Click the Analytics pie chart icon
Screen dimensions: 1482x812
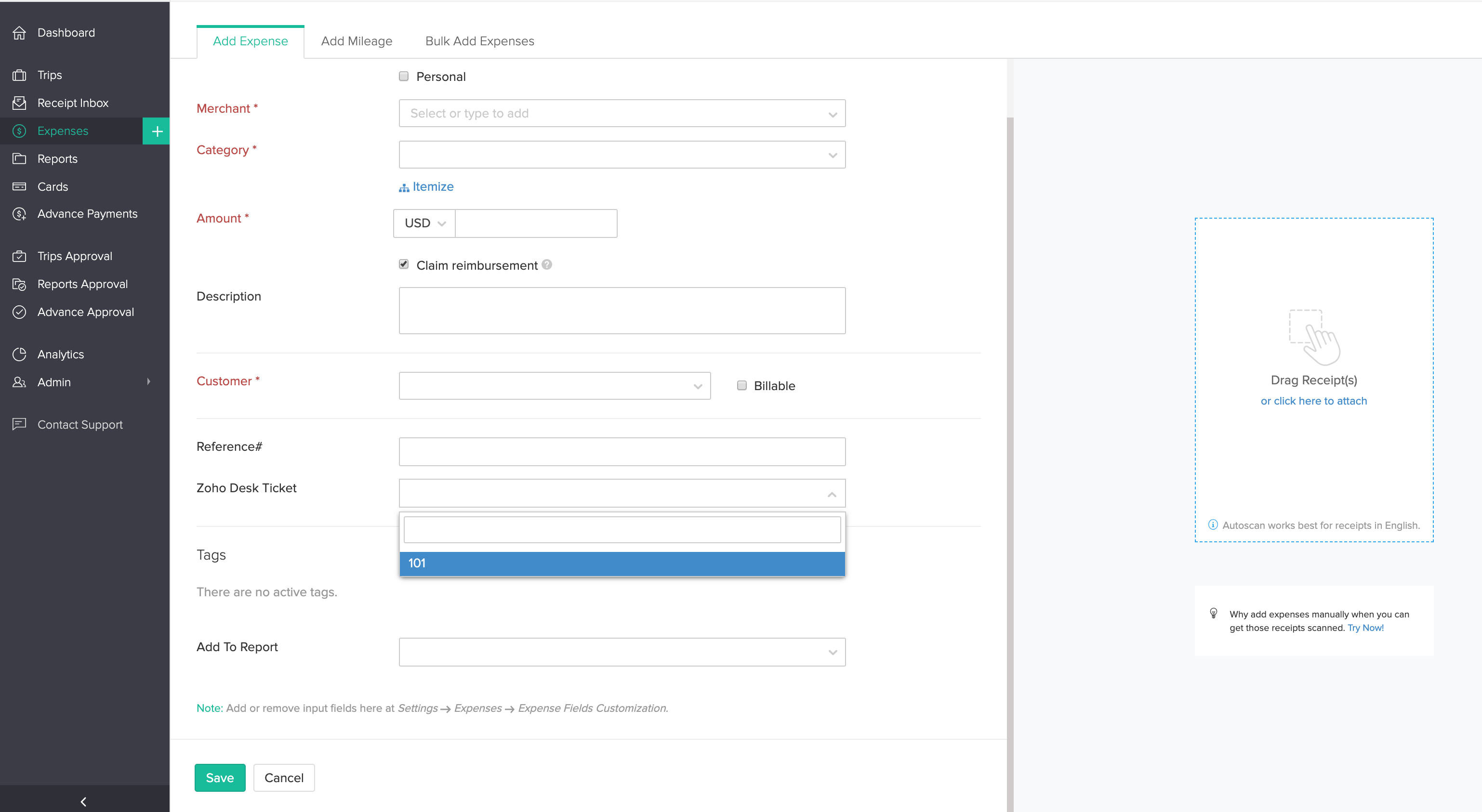coord(19,354)
